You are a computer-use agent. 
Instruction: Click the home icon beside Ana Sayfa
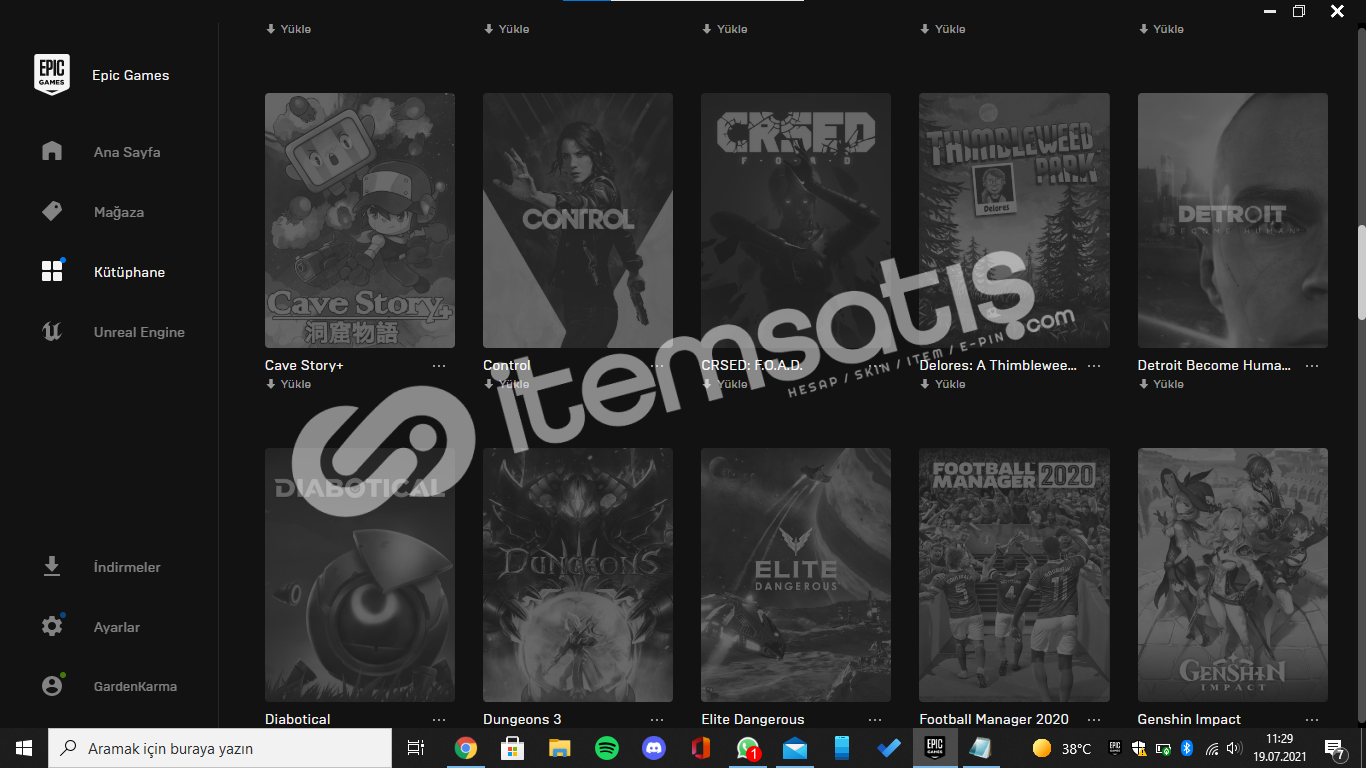(52, 151)
